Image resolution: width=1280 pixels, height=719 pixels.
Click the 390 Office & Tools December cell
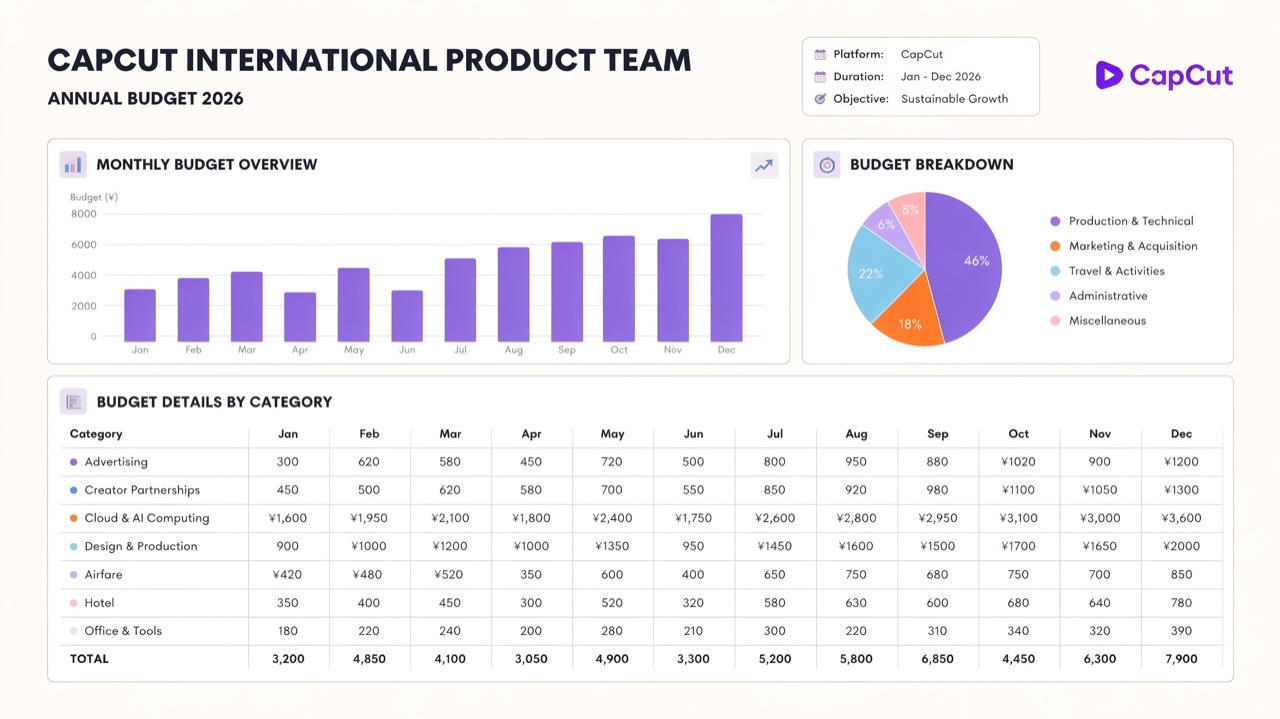click(x=1182, y=631)
